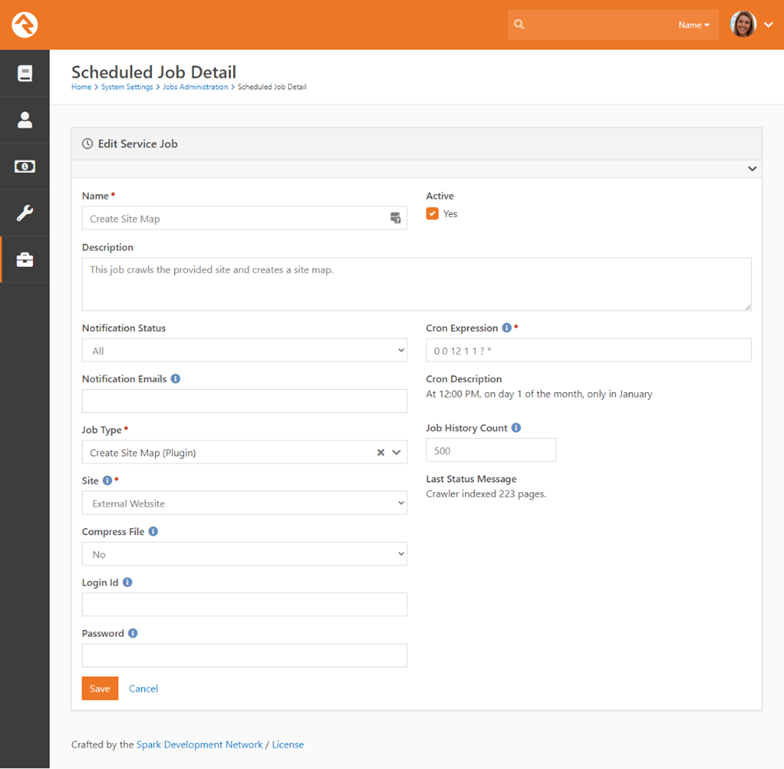Open the Notification Status dropdown
Viewport: 784px width, 769px height.
[x=244, y=350]
